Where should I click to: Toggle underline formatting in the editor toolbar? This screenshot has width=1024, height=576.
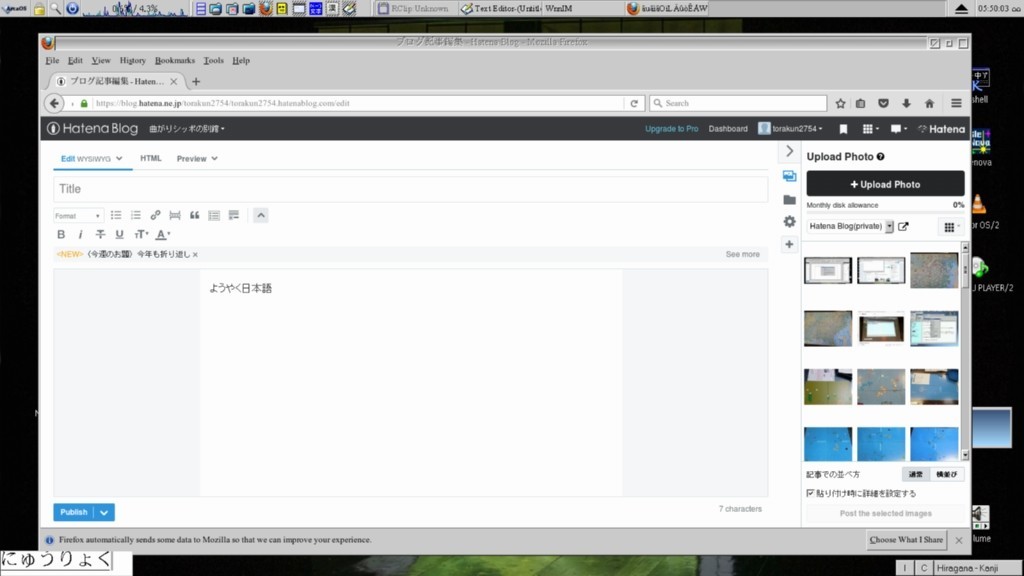pyautogui.click(x=120, y=234)
